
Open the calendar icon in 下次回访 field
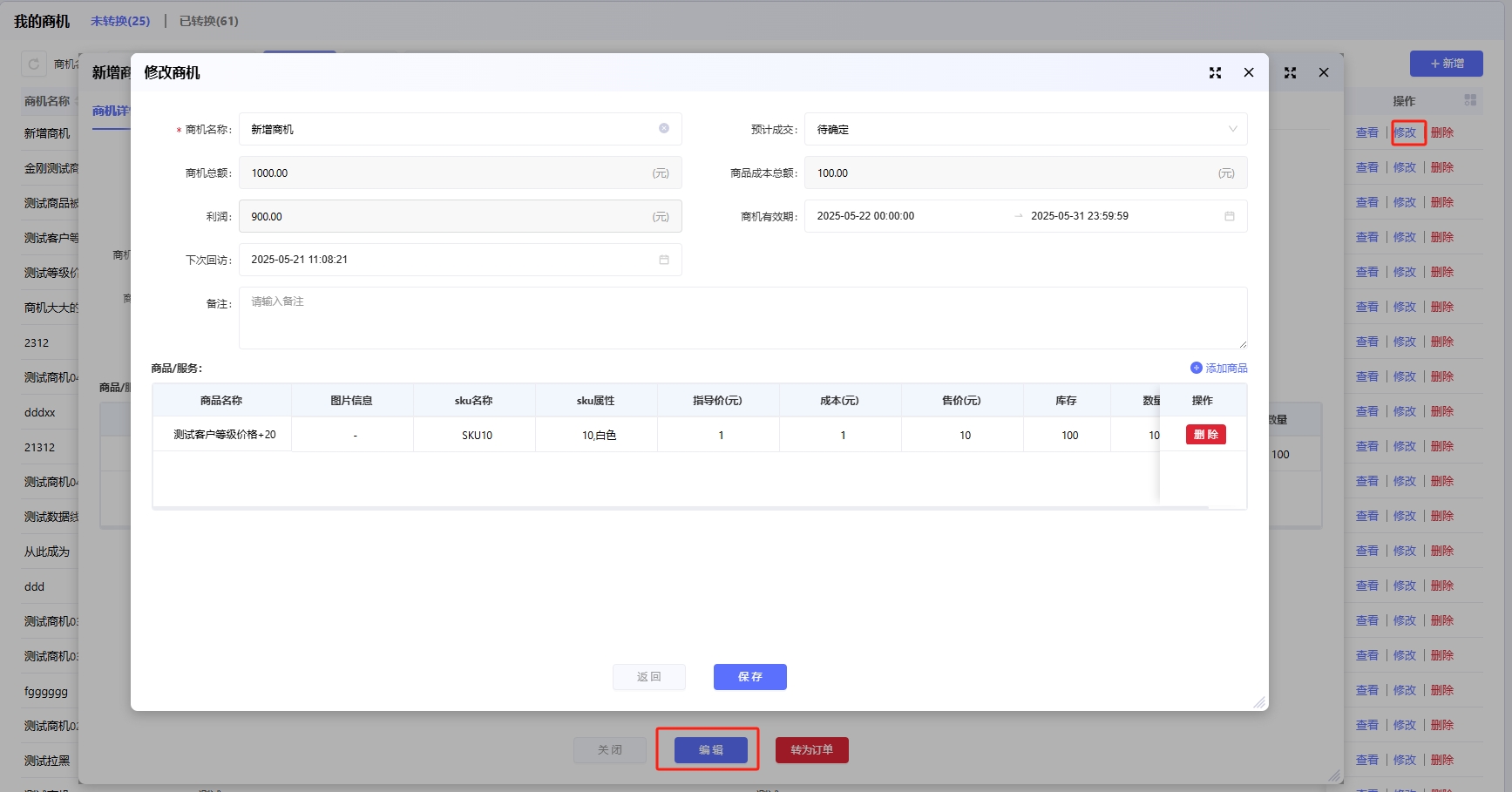[664, 260]
